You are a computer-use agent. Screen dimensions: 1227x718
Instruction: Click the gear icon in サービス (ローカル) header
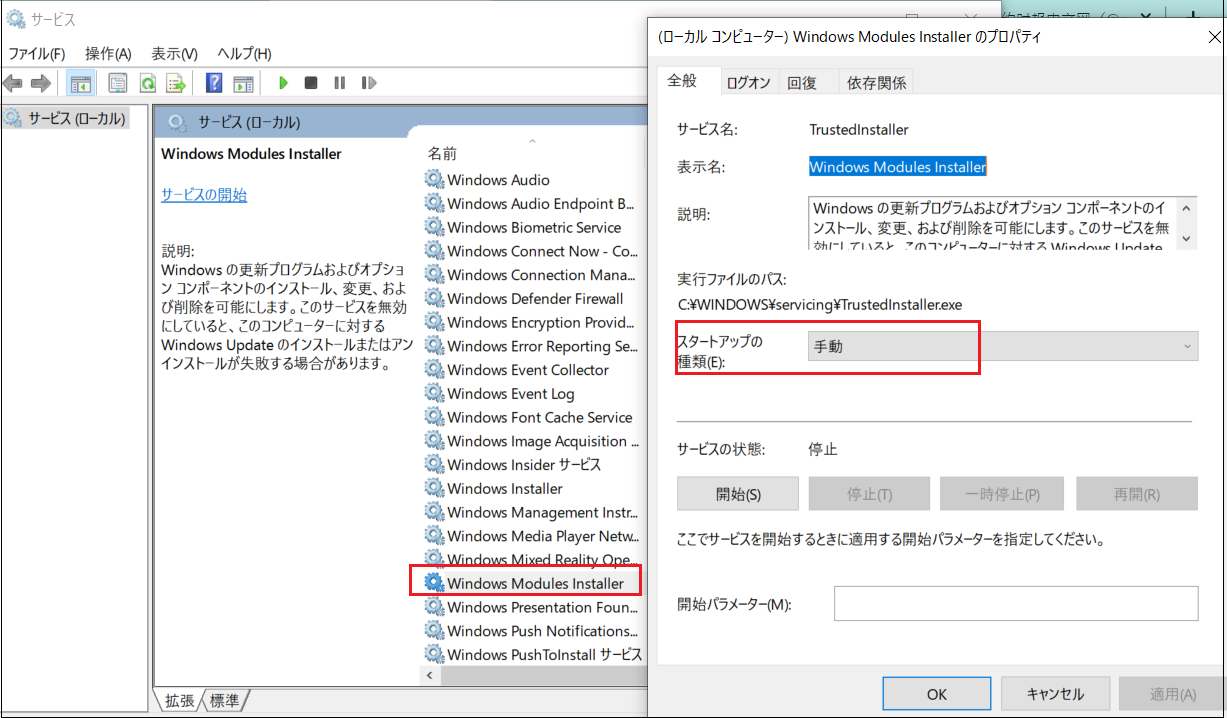(x=177, y=123)
